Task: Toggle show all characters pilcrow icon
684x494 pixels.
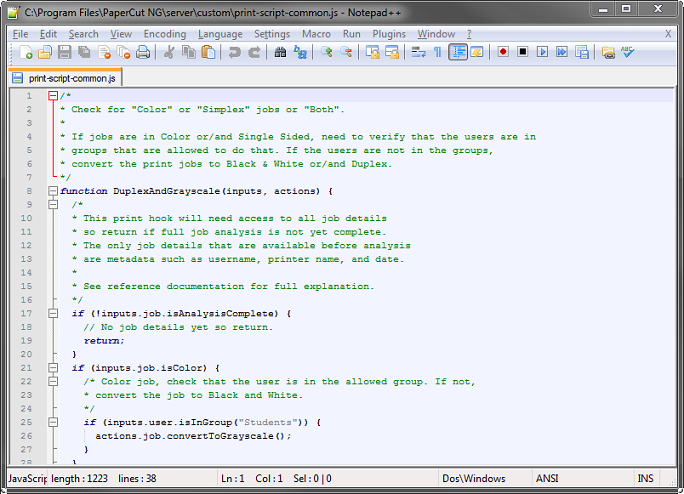Action: click(438, 52)
